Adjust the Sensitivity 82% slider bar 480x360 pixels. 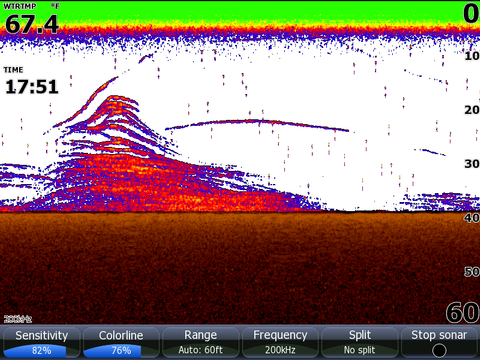pyautogui.click(x=41, y=351)
